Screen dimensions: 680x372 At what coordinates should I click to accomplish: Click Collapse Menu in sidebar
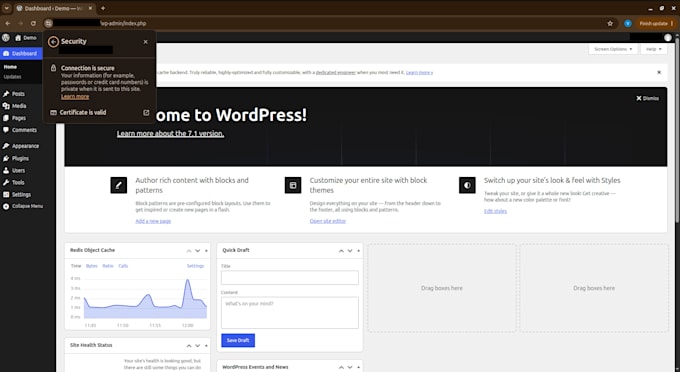[23, 206]
